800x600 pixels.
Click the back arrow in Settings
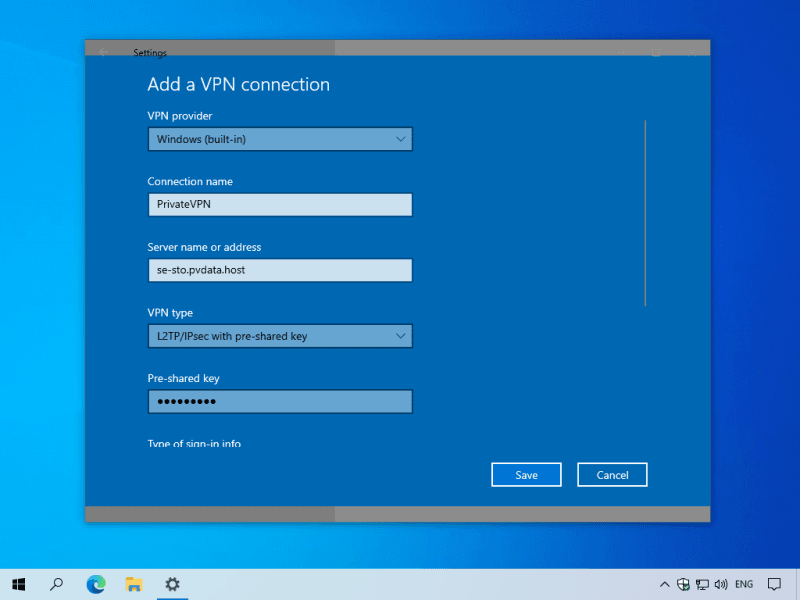click(103, 52)
